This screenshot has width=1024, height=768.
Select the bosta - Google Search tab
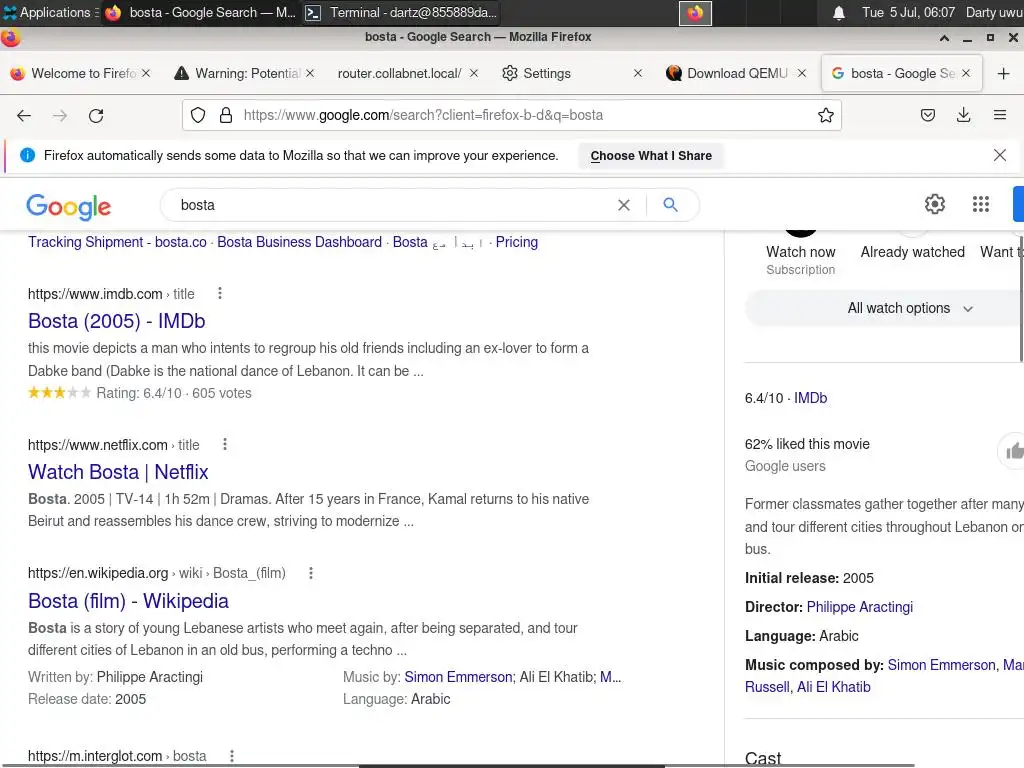(901, 73)
